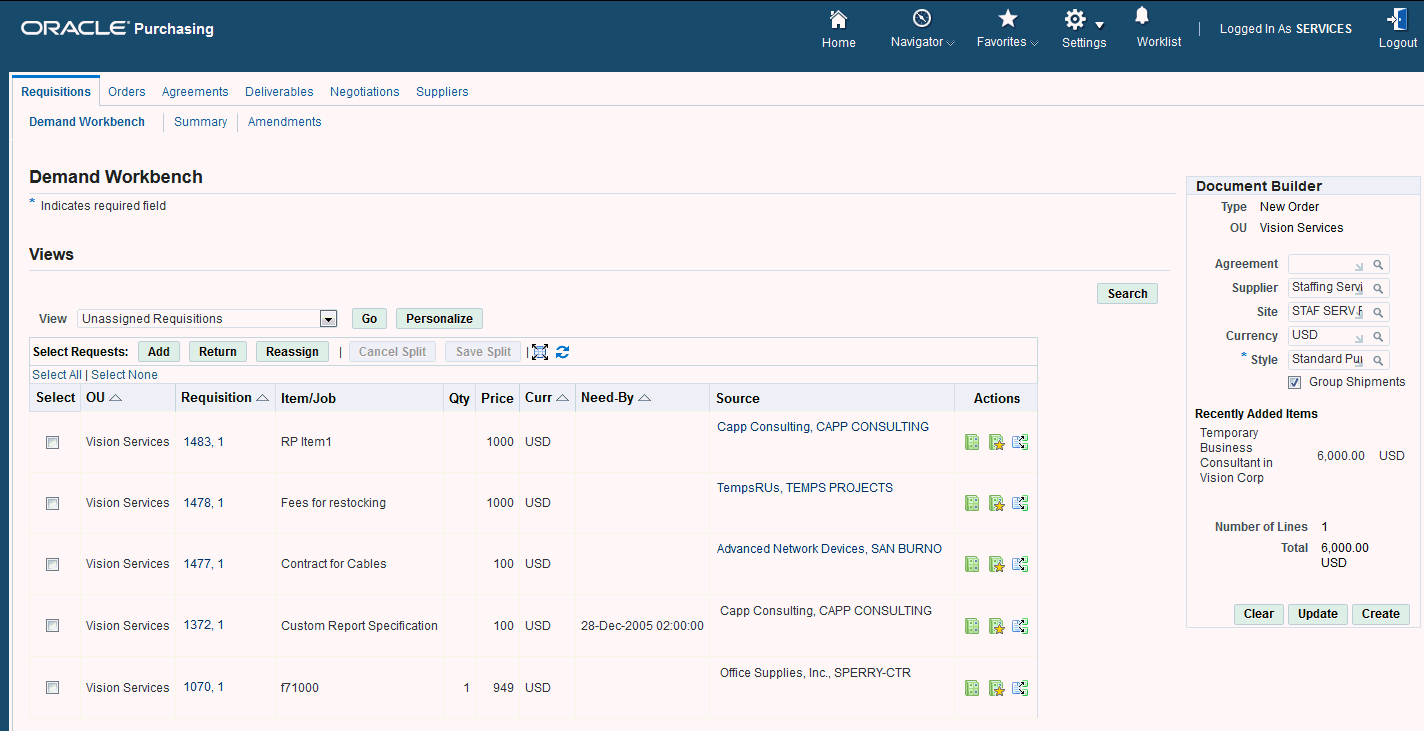Select the checkbox for requisition 1372
This screenshot has height=731, width=1424.
click(x=52, y=626)
